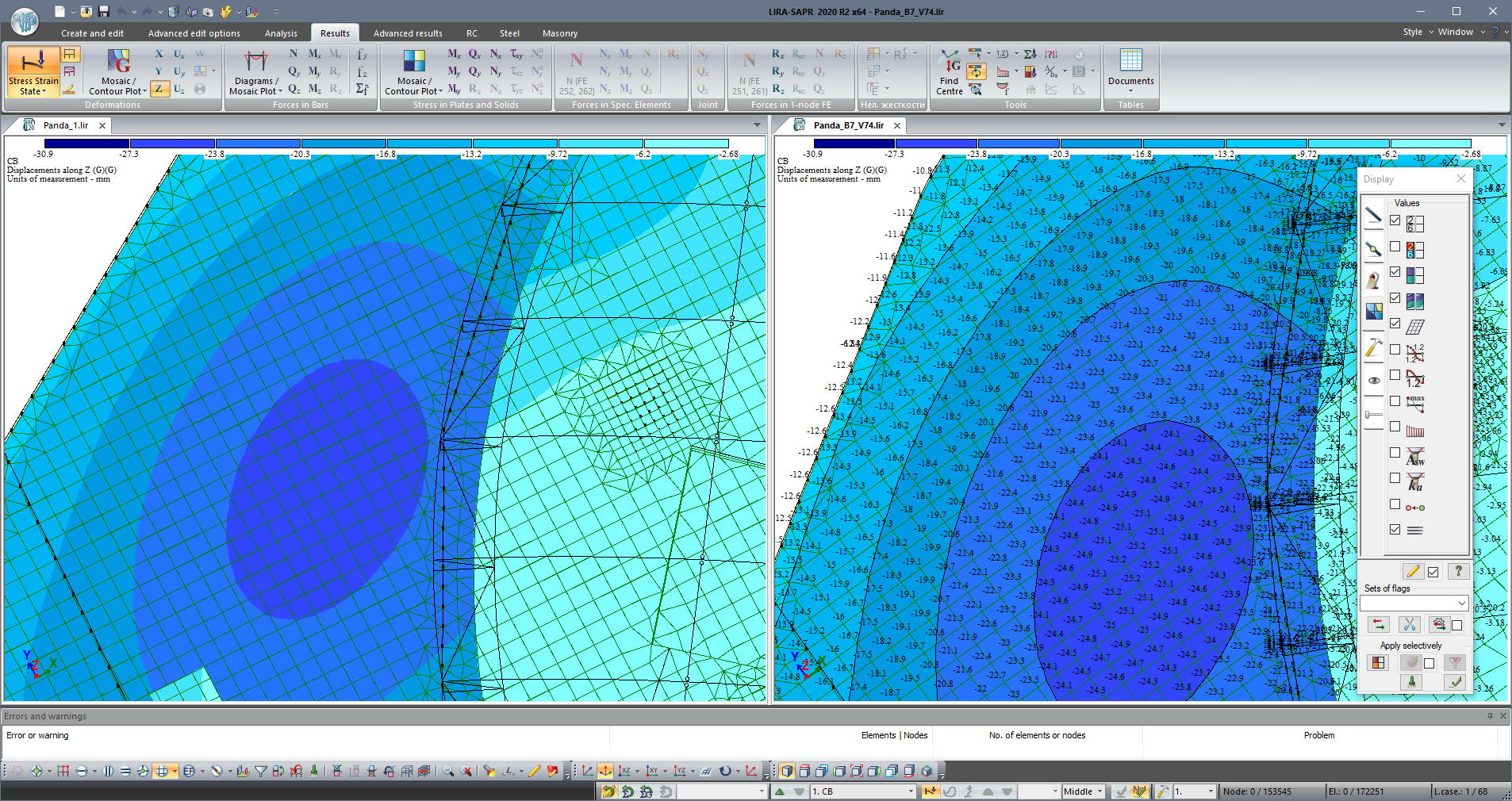Open the Sets of flags dropdown
This screenshot has width=1512, height=801.
click(x=1414, y=603)
